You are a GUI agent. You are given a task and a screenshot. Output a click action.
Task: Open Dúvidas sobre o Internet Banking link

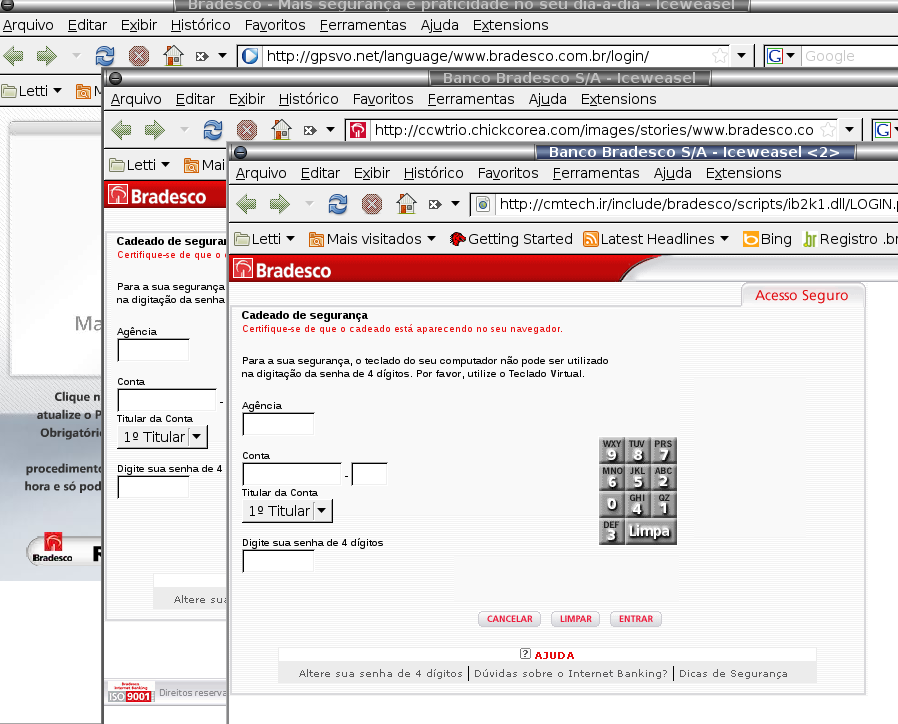(x=570, y=674)
